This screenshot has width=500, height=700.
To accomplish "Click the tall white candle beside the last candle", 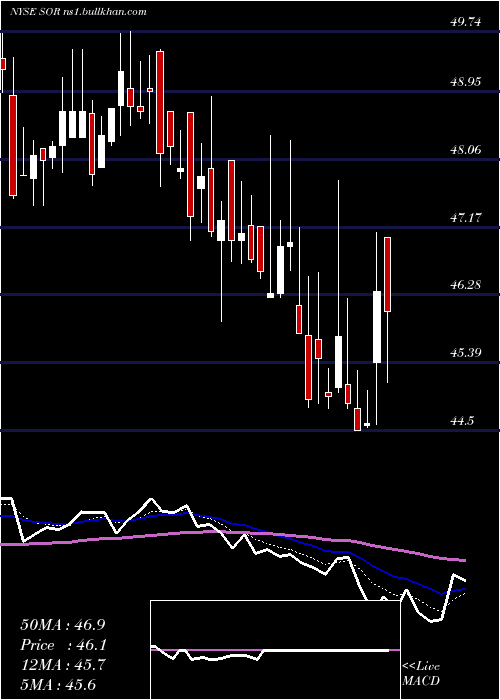I will tap(377, 327).
